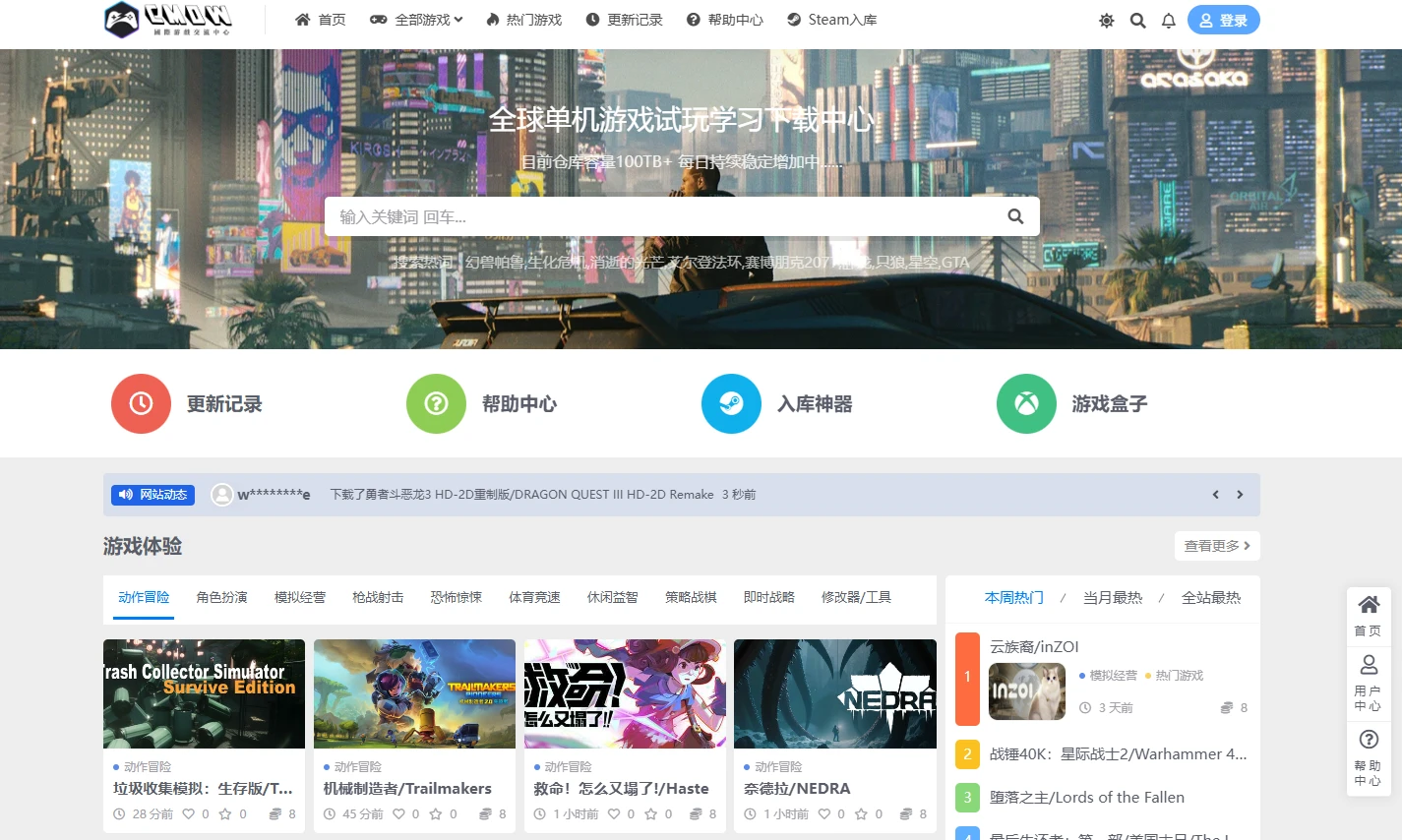The width and height of the screenshot is (1402, 840).
Task: Select the 动作冒险 tab
Action: 144,597
